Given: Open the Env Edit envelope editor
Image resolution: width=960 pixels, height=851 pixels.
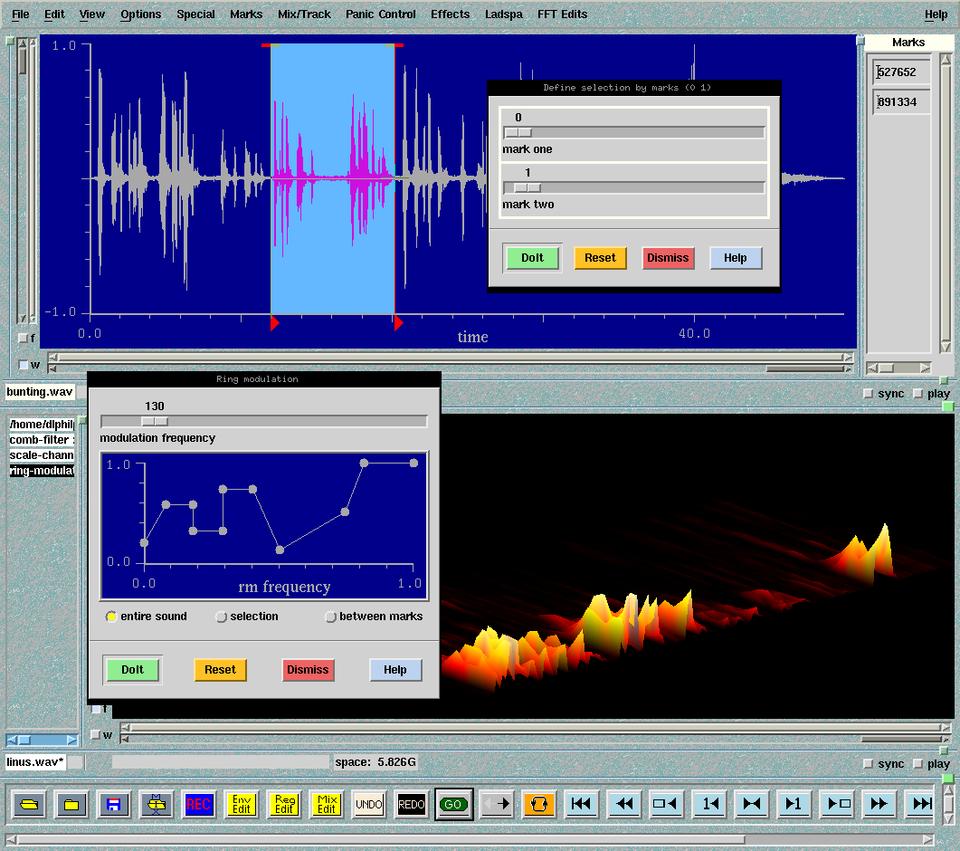Looking at the screenshot, I should (x=241, y=804).
